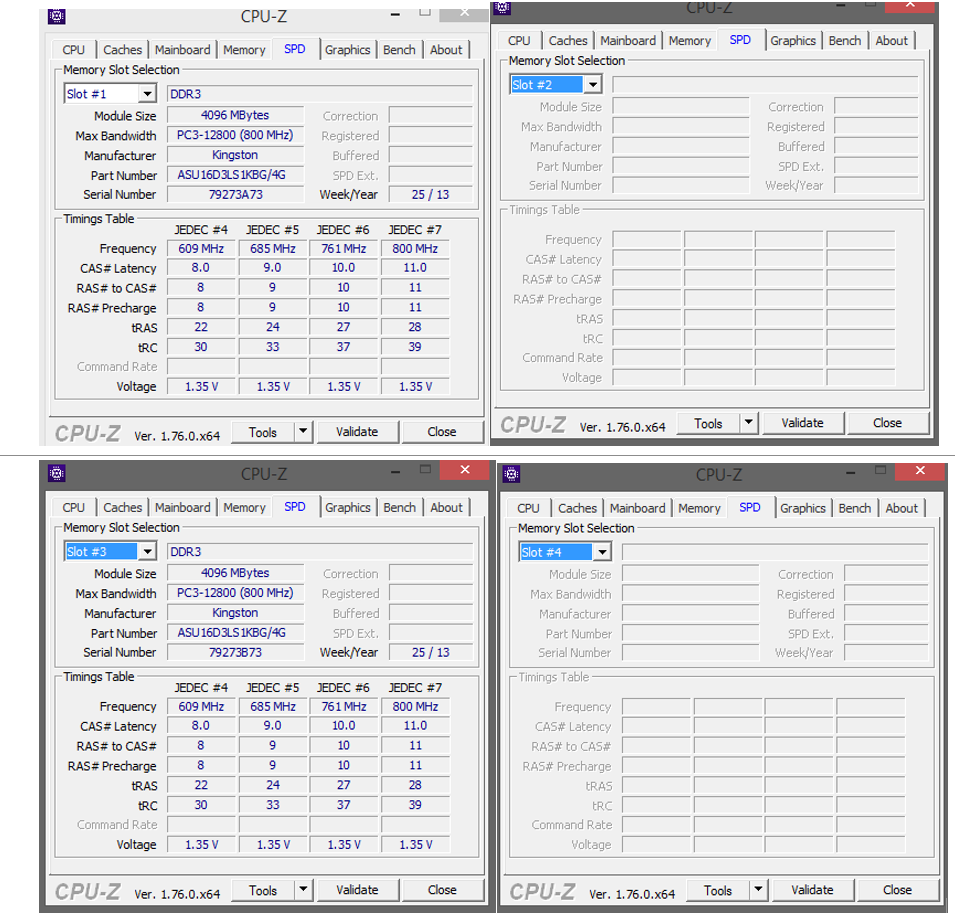Screen dimensions: 955x922
Task: Click the Tools button in the Slot #2 window
Action: tap(708, 423)
